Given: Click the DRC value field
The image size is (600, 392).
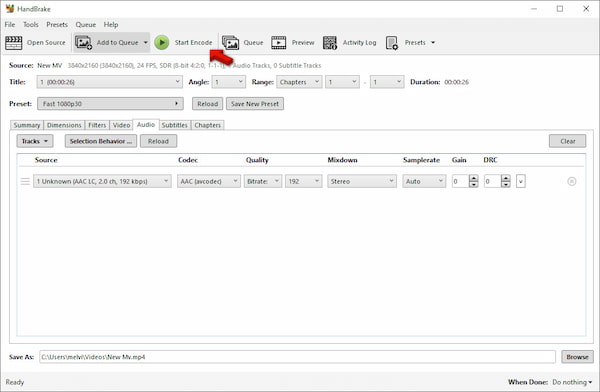Looking at the screenshot, I should tap(492, 181).
